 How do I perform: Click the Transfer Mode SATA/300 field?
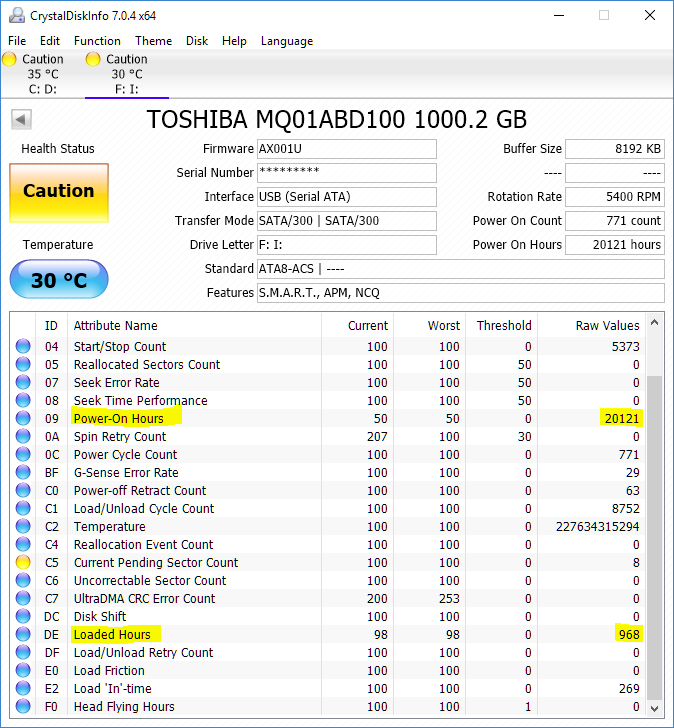point(347,221)
